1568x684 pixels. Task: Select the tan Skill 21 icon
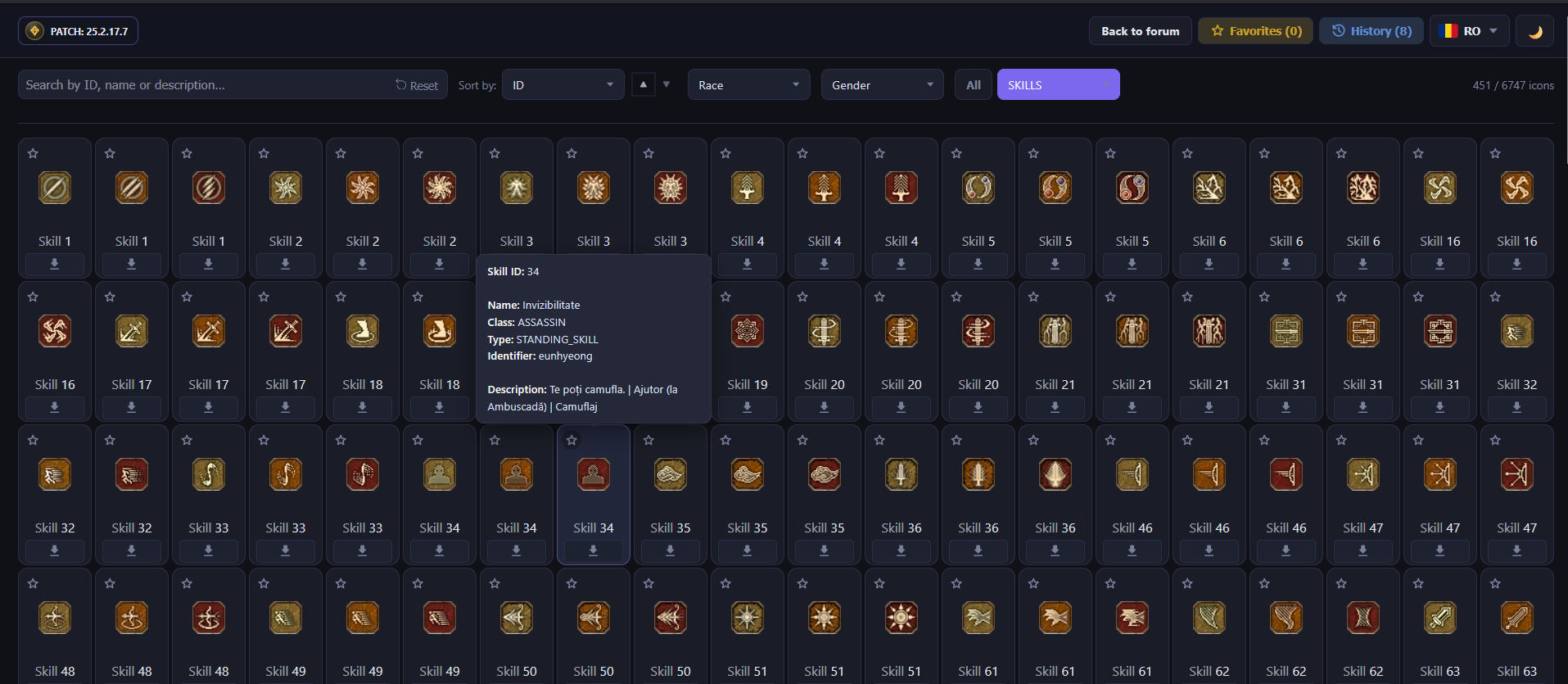pyautogui.click(x=1055, y=331)
